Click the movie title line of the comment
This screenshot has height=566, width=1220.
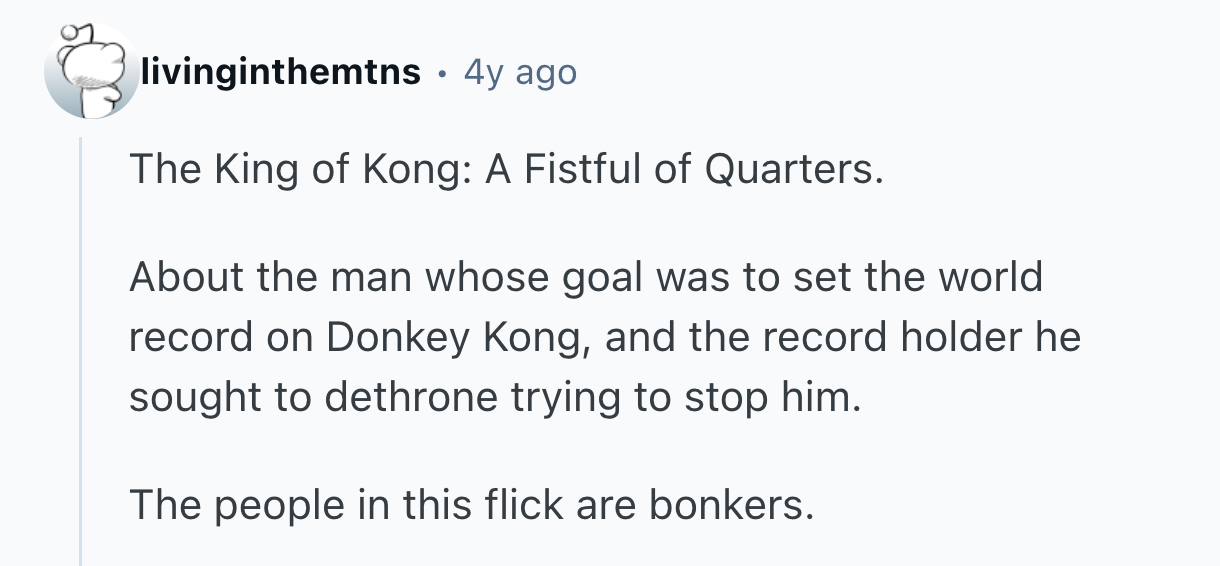pyautogui.click(x=506, y=171)
